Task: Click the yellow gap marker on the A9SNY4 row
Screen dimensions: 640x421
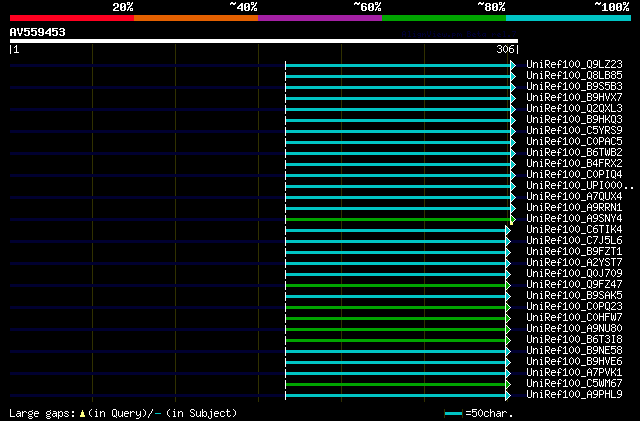Action: pos(511,223)
